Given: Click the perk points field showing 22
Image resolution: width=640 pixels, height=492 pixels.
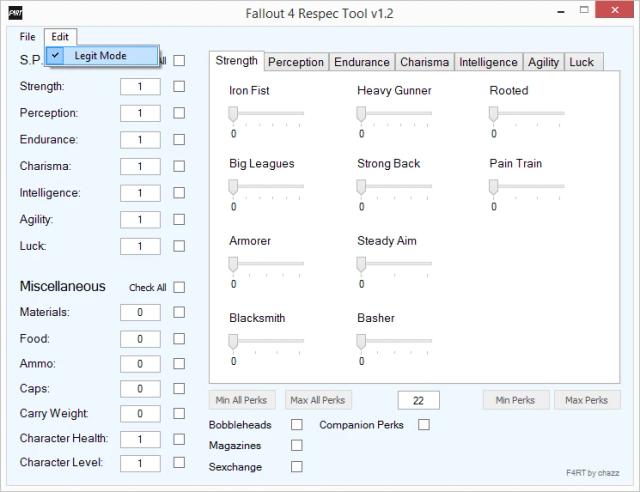Looking at the screenshot, I should pyautogui.click(x=418, y=400).
